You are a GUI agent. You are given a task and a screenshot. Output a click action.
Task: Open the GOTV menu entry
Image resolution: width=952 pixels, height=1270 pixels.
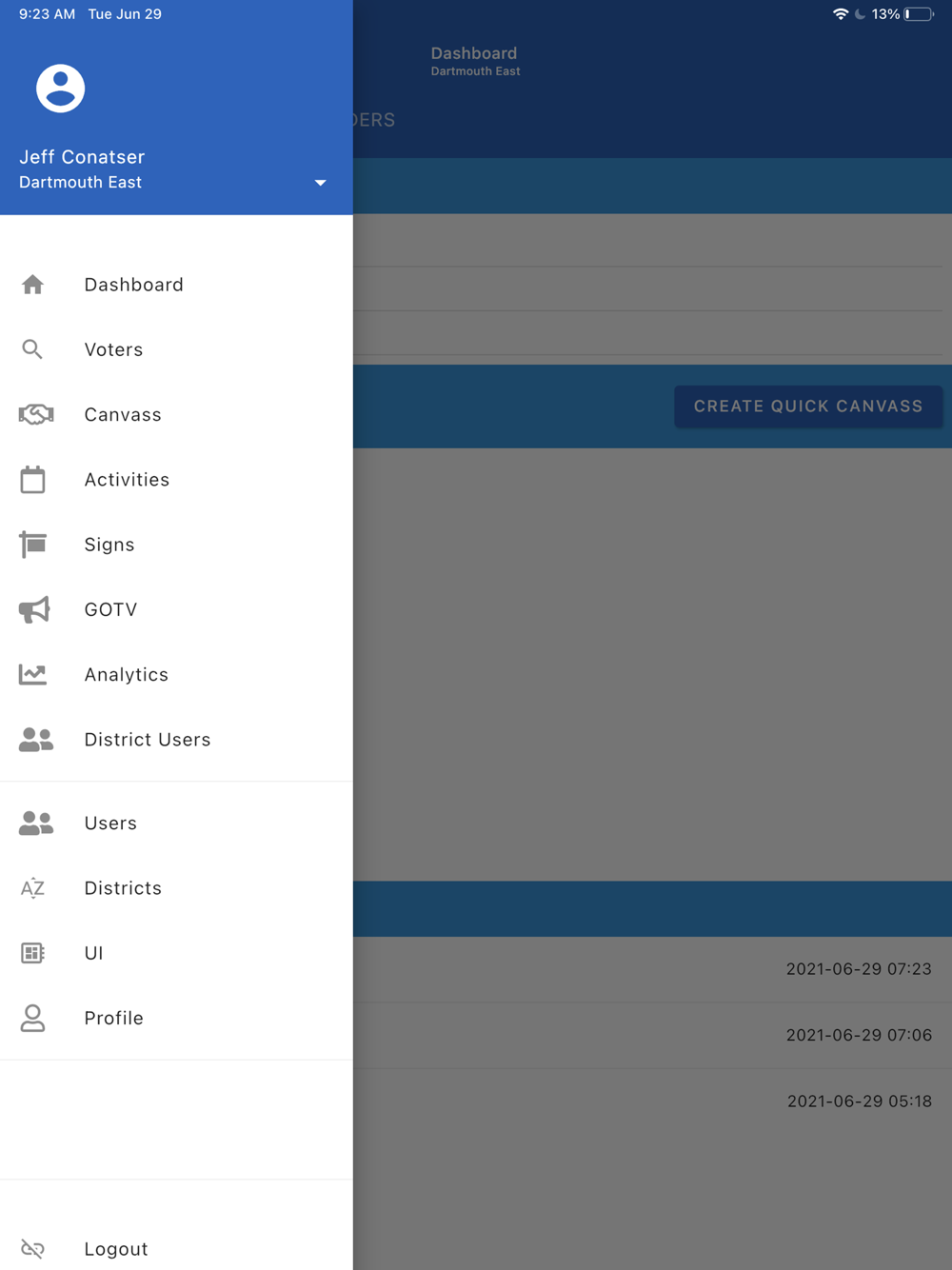(110, 609)
